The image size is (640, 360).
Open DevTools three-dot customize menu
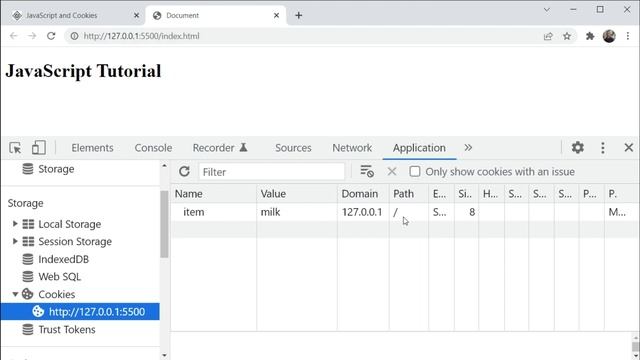pos(603,148)
